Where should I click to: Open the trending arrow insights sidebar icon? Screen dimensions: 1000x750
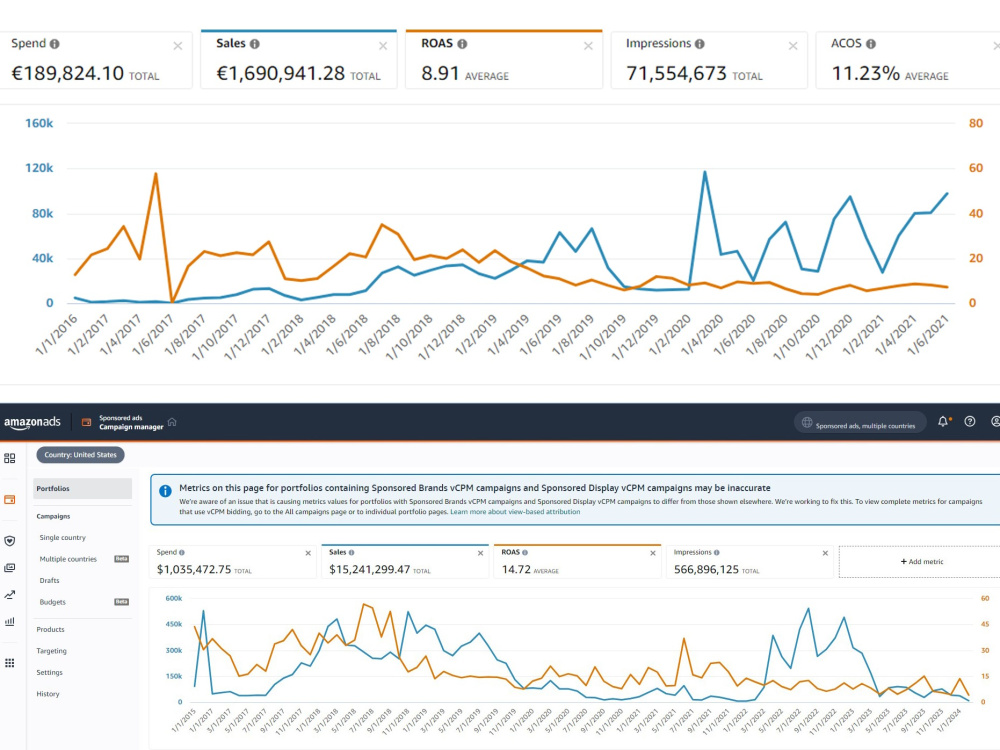coord(10,595)
